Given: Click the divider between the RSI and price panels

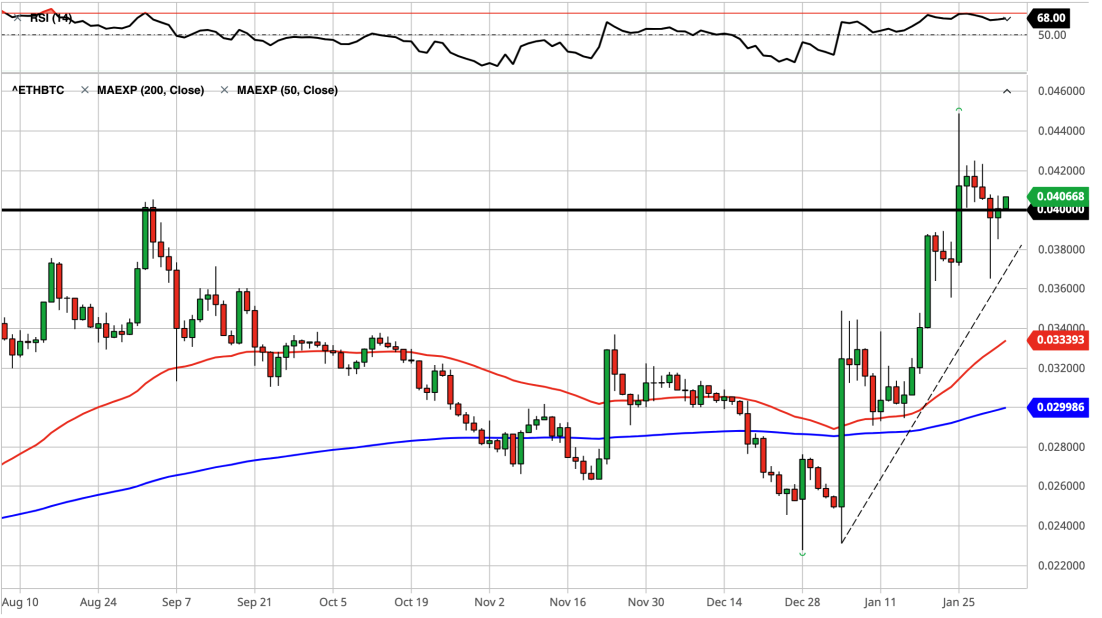Looking at the screenshot, I should (x=514, y=73).
